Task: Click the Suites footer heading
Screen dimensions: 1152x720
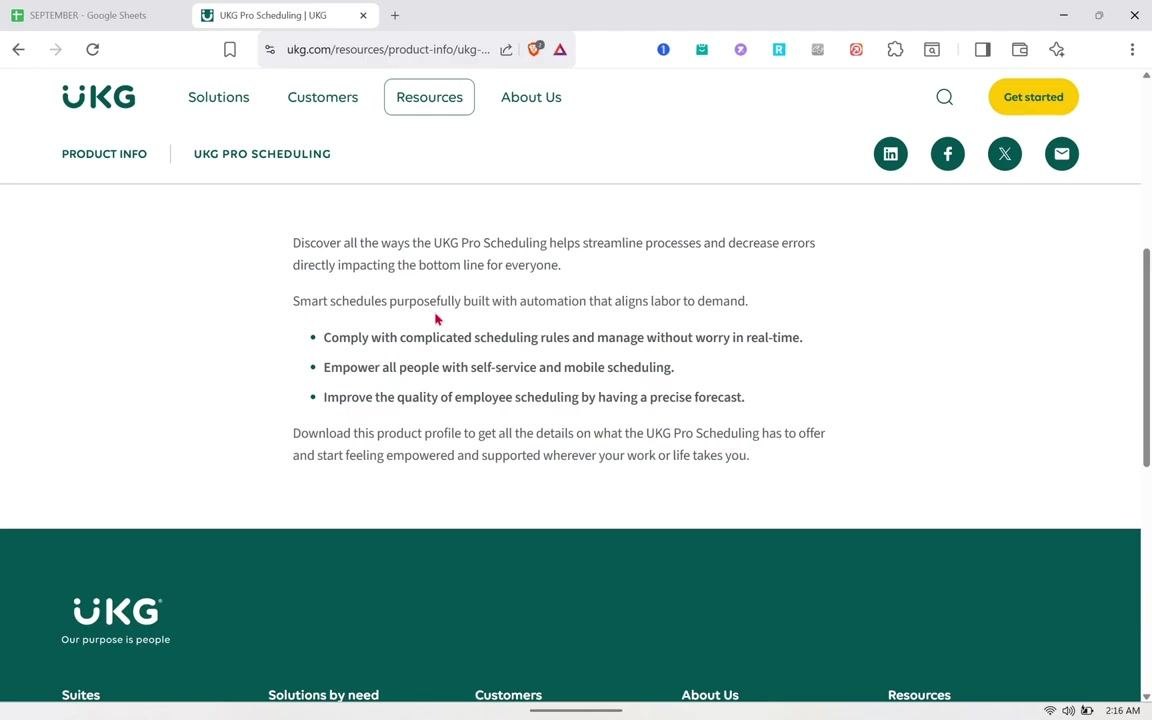Action: pos(81,694)
